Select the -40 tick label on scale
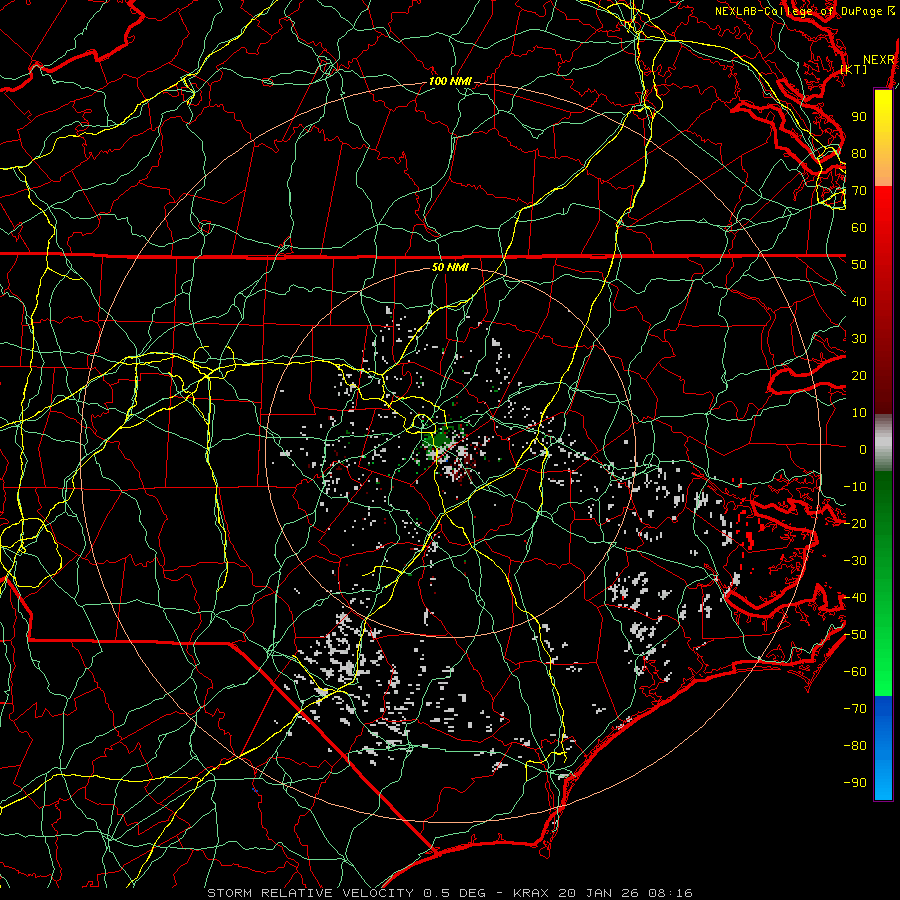 (855, 598)
